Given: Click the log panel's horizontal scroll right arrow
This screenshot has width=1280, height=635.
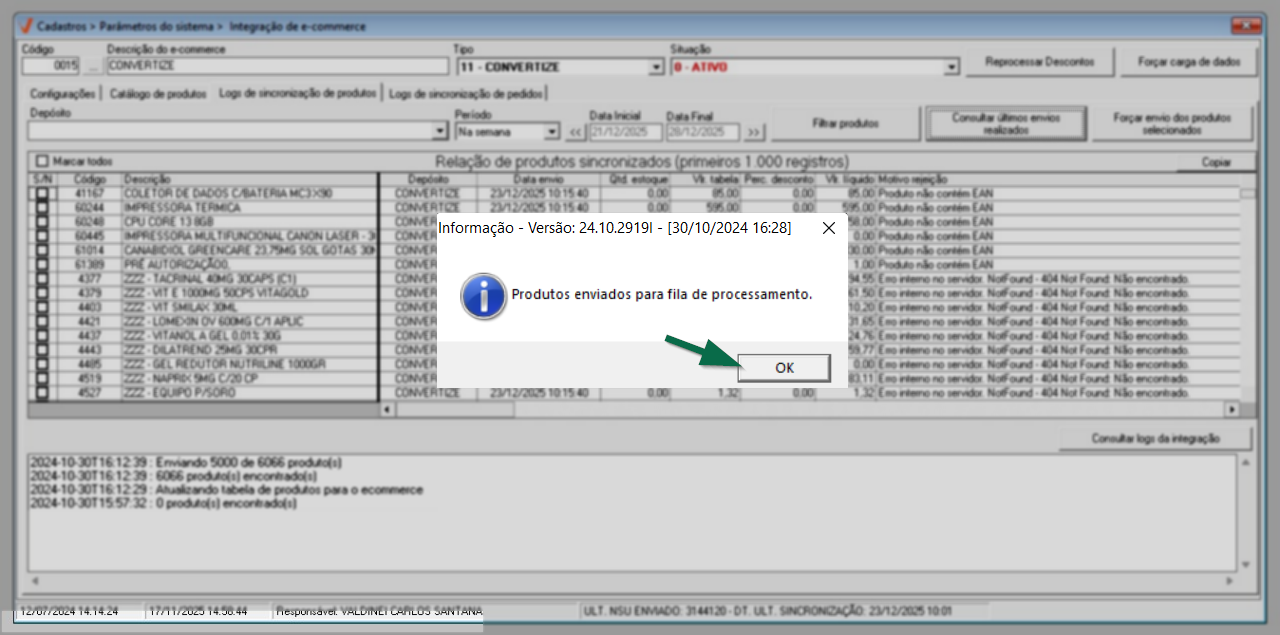Looking at the screenshot, I should coord(1232,580).
